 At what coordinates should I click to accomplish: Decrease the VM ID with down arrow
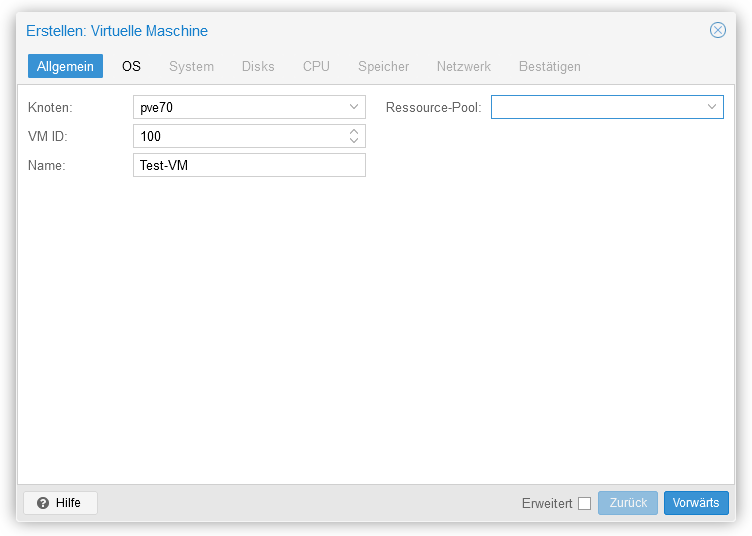pyautogui.click(x=354, y=140)
